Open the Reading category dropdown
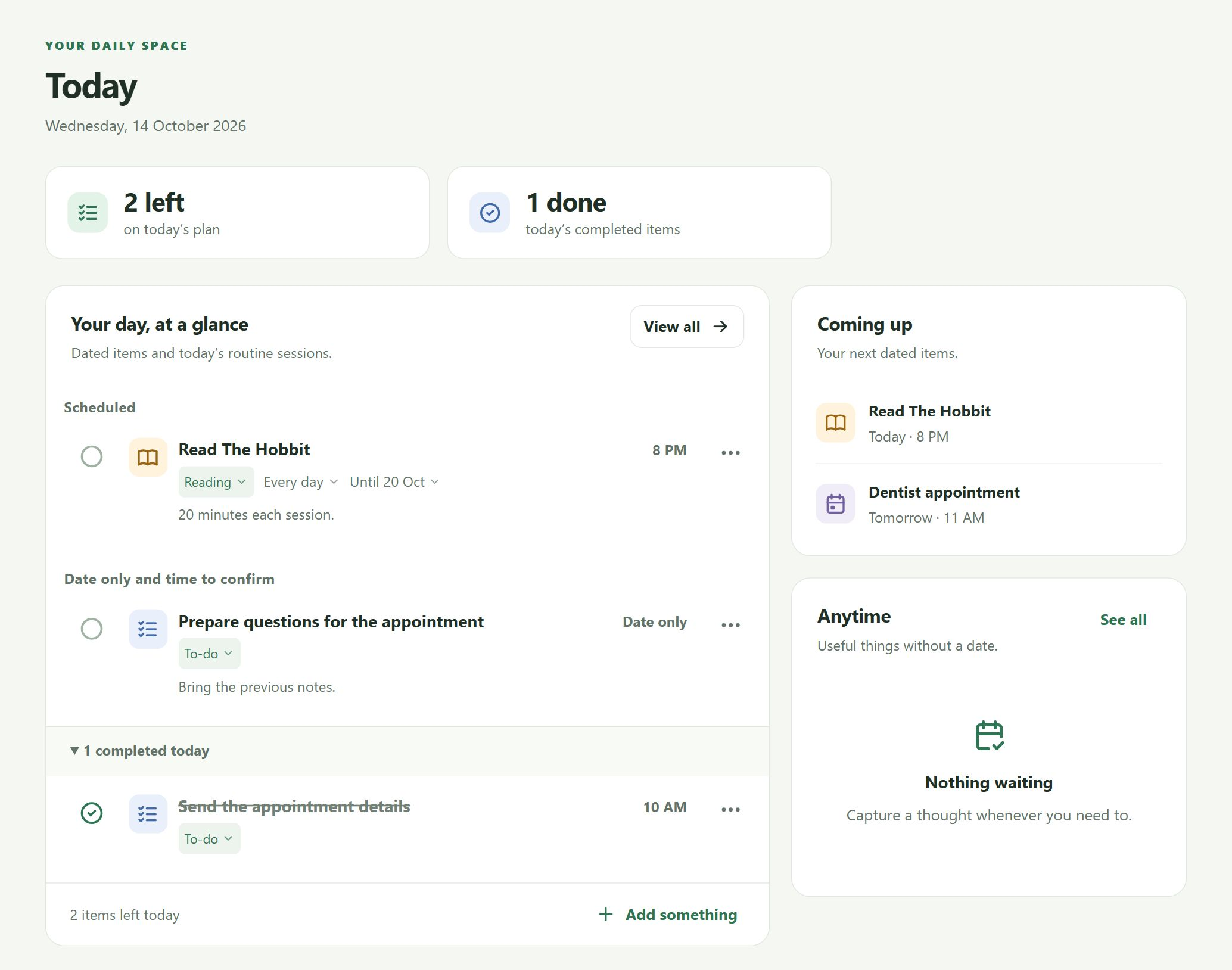 [x=216, y=482]
